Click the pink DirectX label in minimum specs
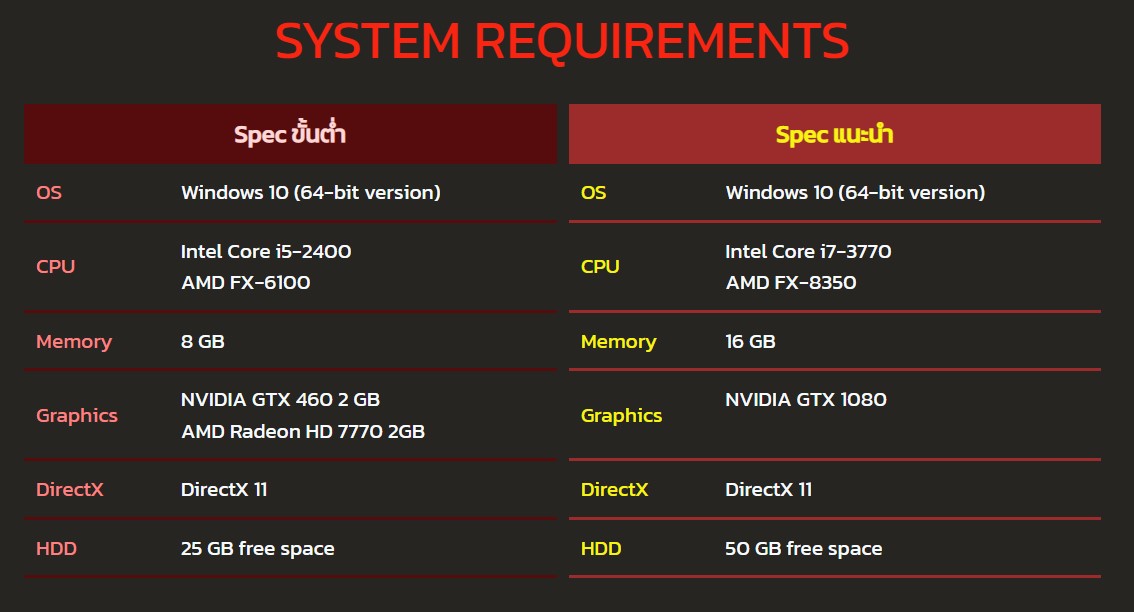The width and height of the screenshot is (1134, 612). pos(70,489)
